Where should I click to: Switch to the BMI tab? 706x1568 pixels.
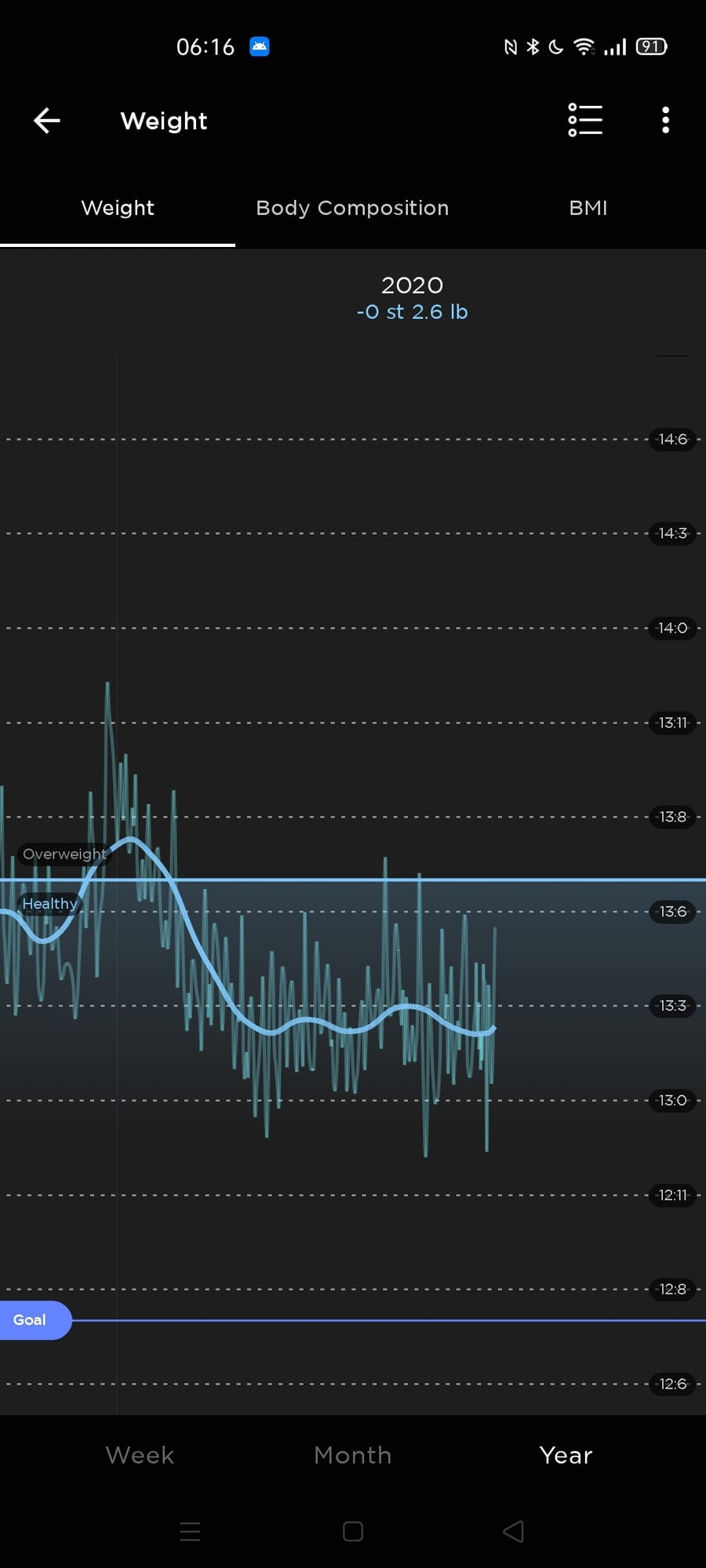[x=588, y=208]
